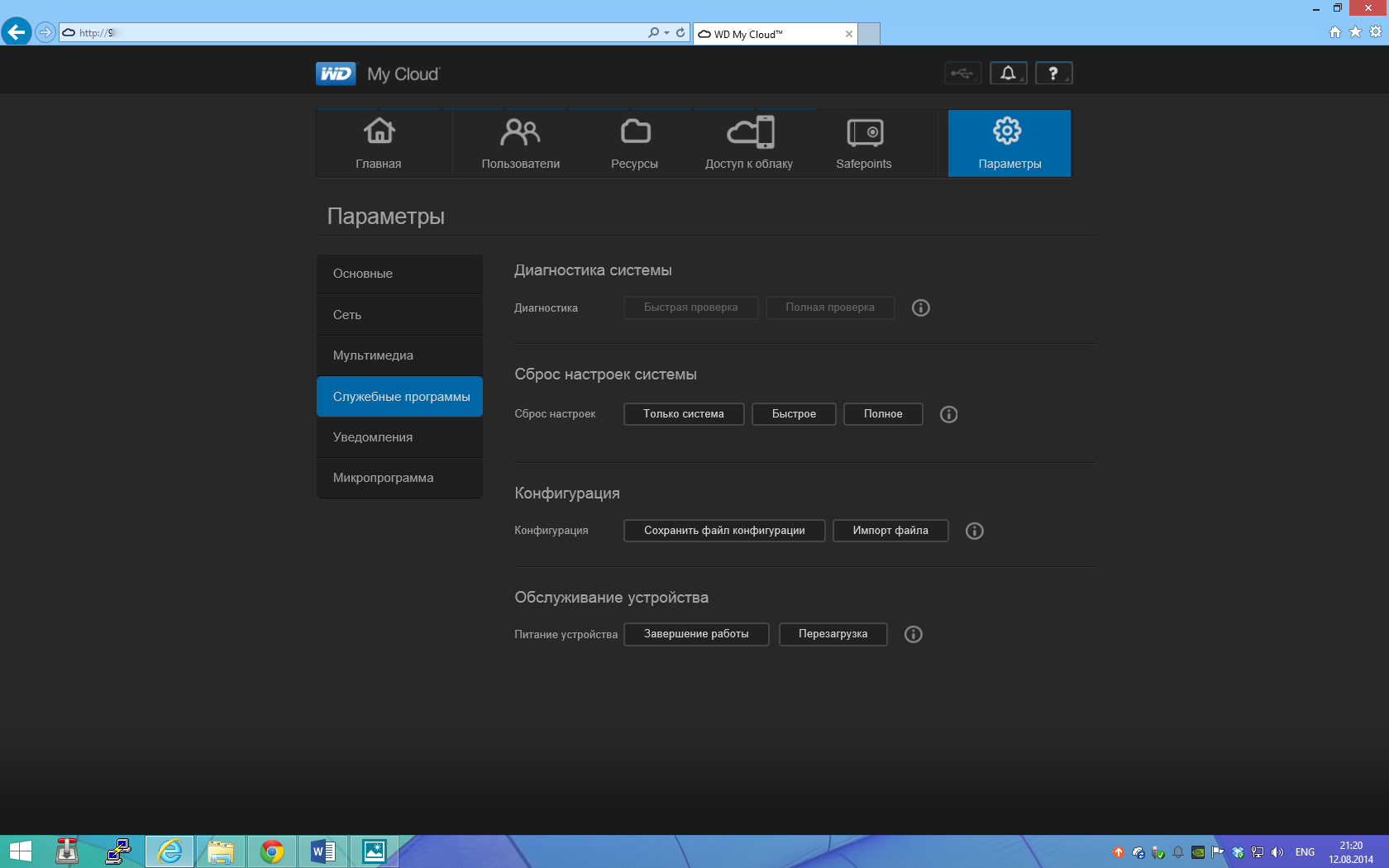Click Перезагрузка to reboot the device
The width and height of the screenshot is (1389, 868).
pyautogui.click(x=833, y=634)
